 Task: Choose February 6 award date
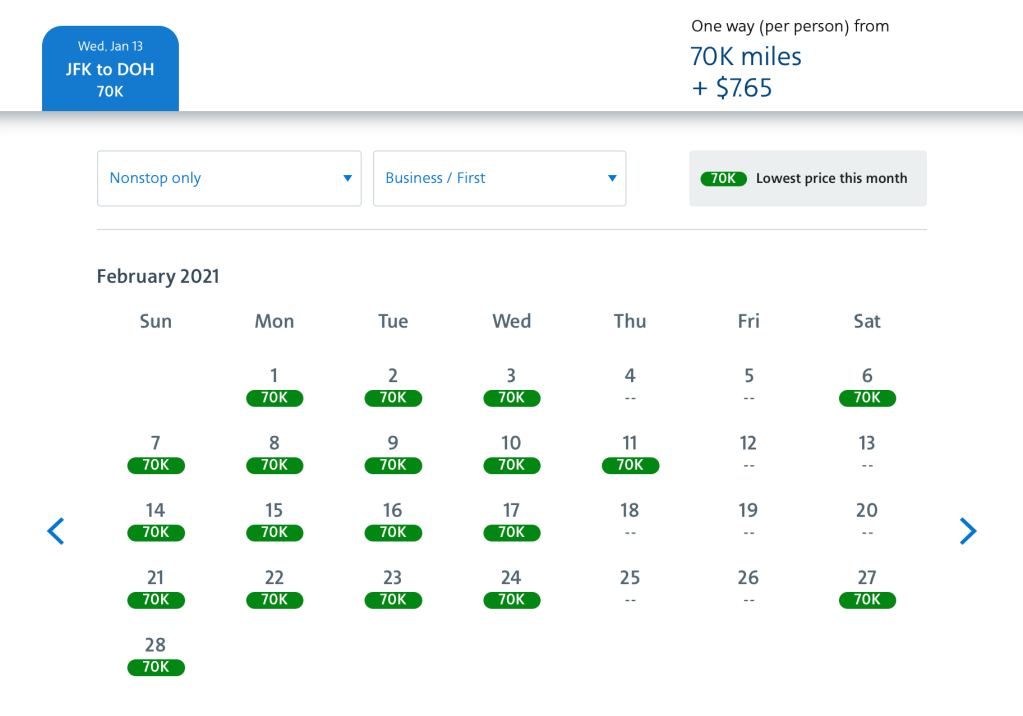[867, 386]
